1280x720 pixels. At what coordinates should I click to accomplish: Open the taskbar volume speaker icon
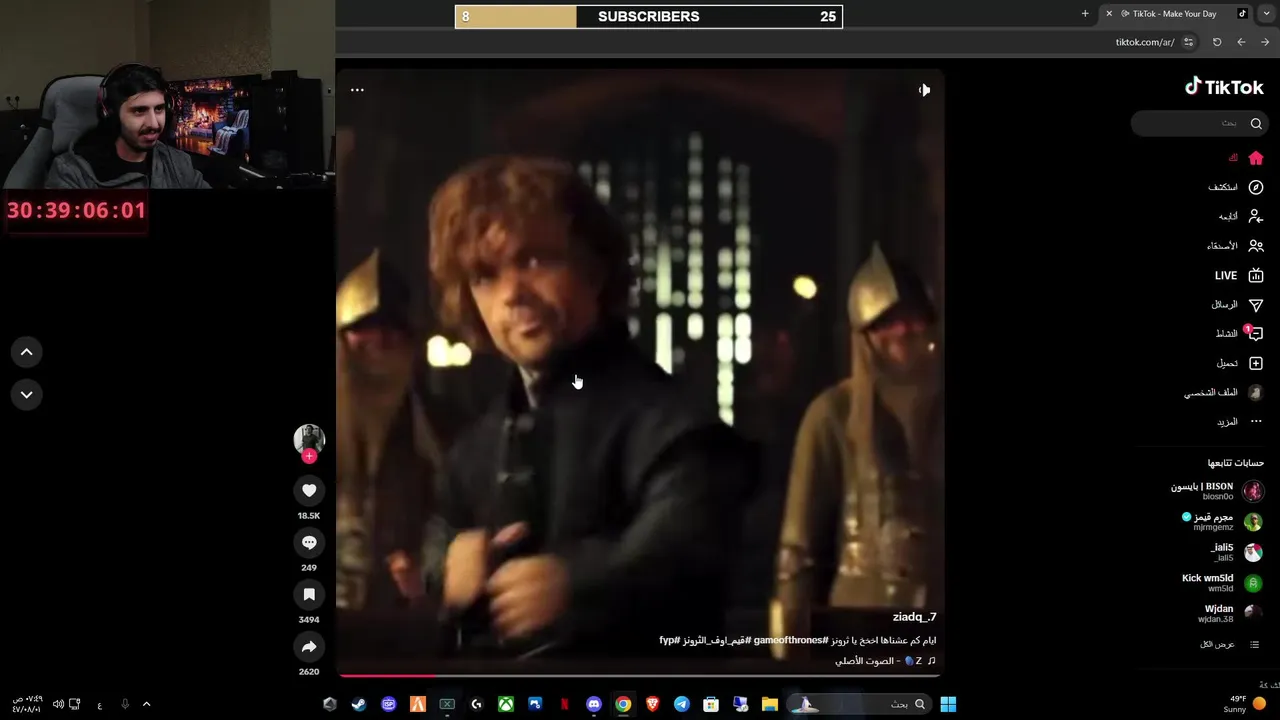(x=58, y=704)
